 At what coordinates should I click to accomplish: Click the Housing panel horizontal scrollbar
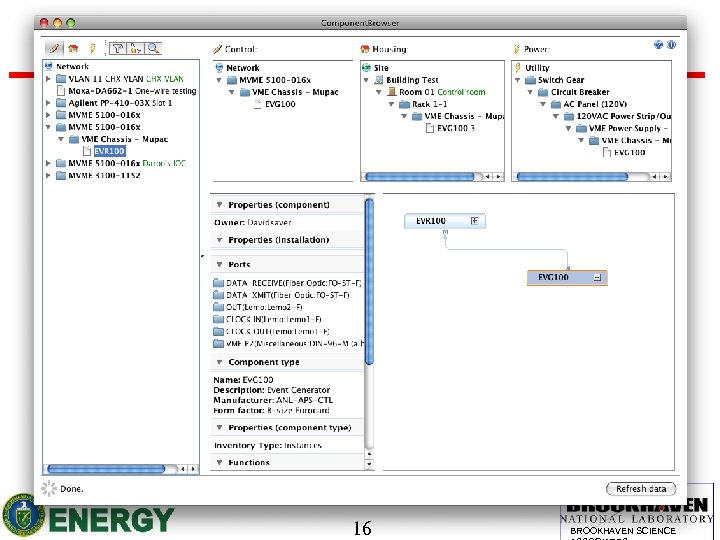(419, 176)
